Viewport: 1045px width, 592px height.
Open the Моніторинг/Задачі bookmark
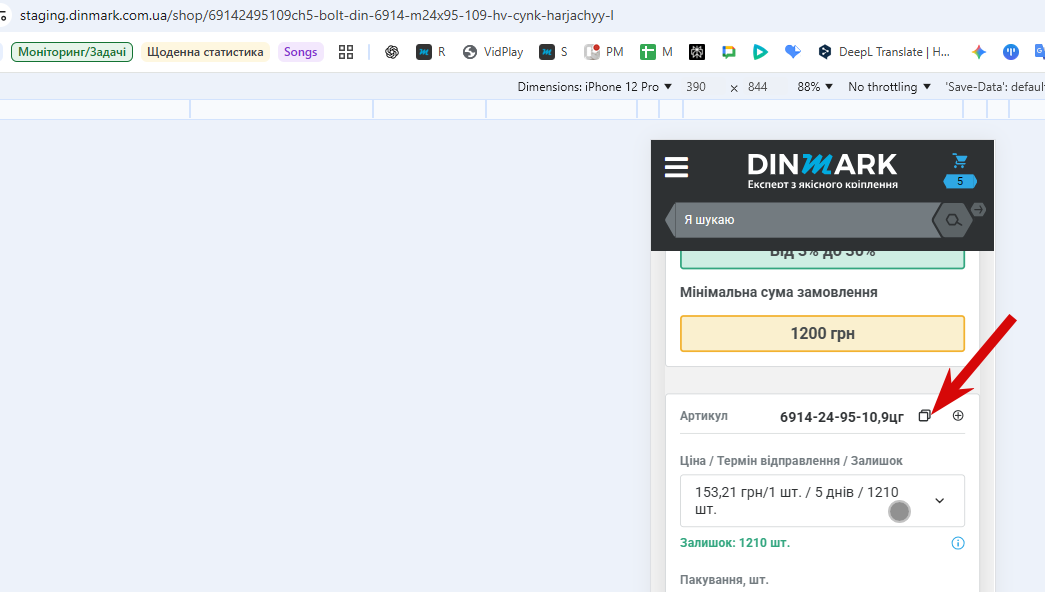[72, 52]
